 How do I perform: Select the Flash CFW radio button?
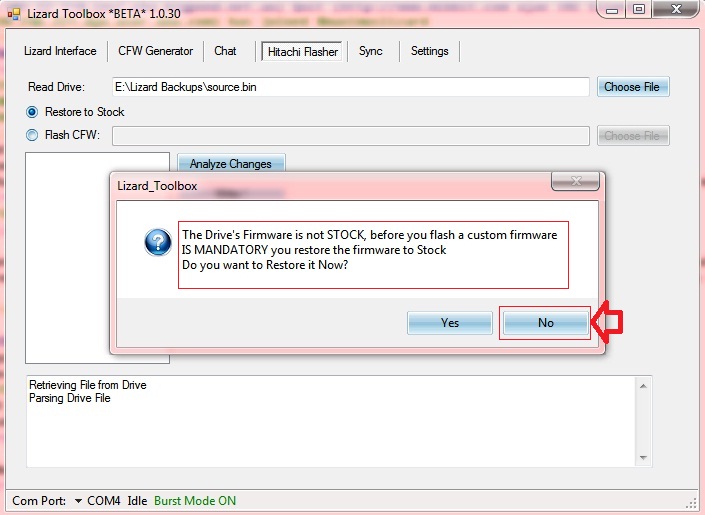pyautogui.click(x=32, y=135)
